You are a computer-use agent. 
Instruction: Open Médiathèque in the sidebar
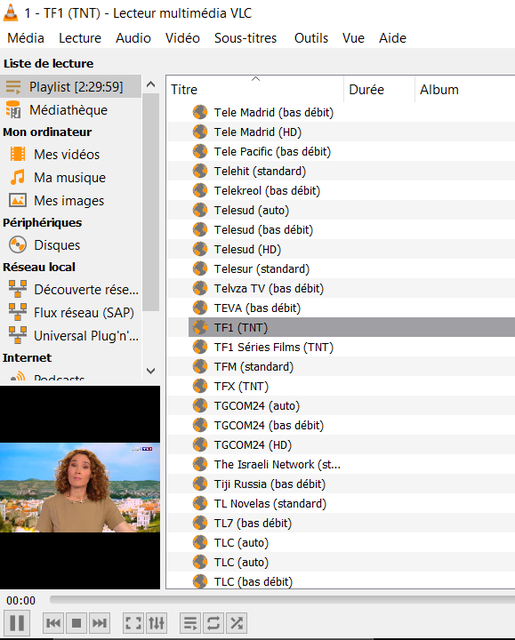[71, 110]
